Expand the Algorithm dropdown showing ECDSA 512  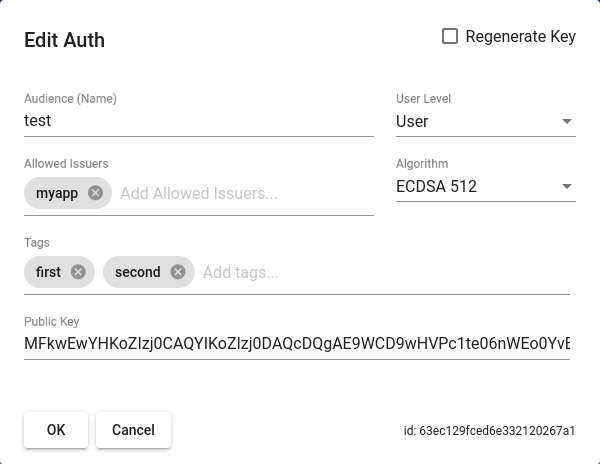coord(485,186)
